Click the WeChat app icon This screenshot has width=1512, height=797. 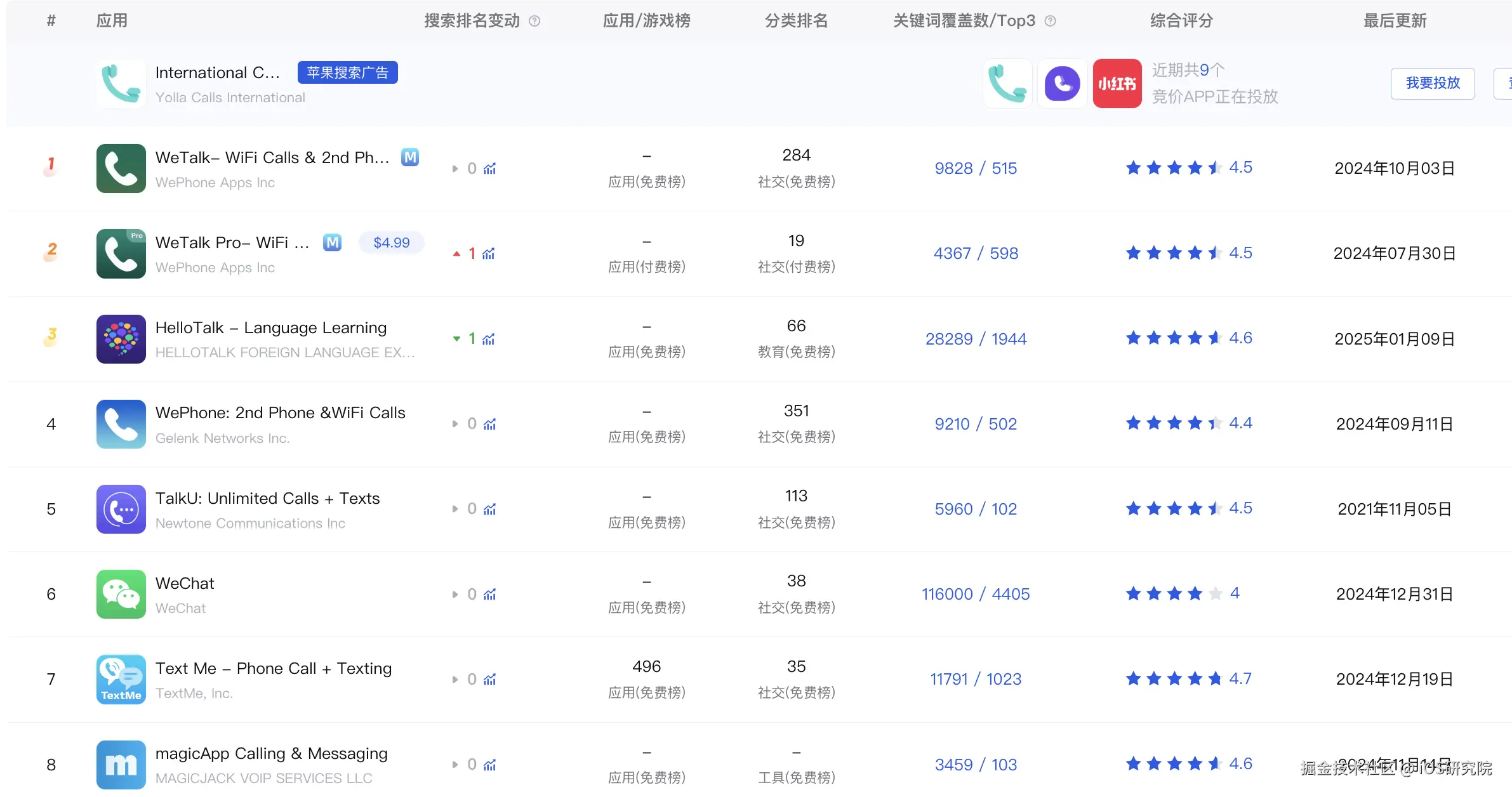point(121,595)
